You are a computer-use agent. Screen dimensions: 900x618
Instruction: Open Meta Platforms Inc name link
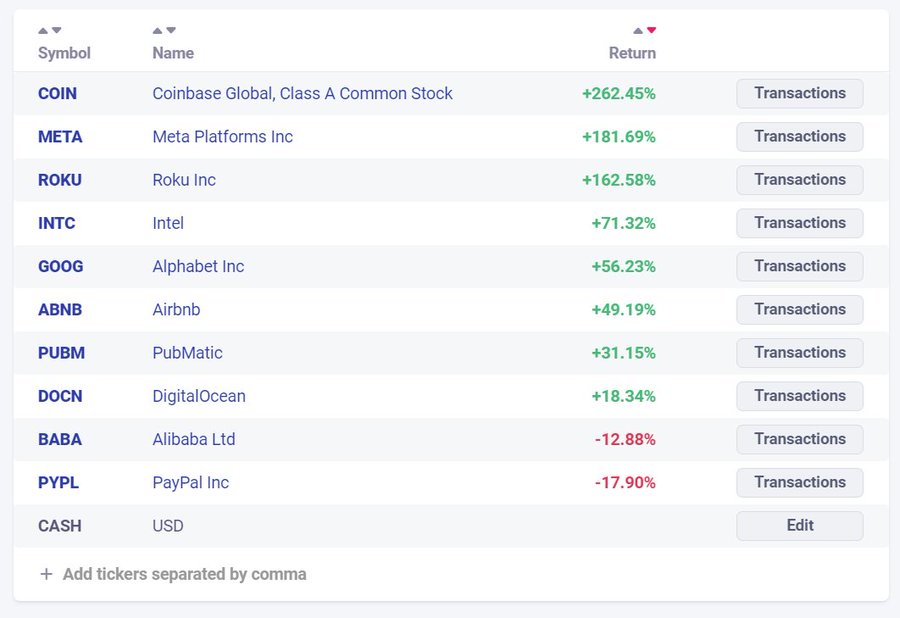223,137
